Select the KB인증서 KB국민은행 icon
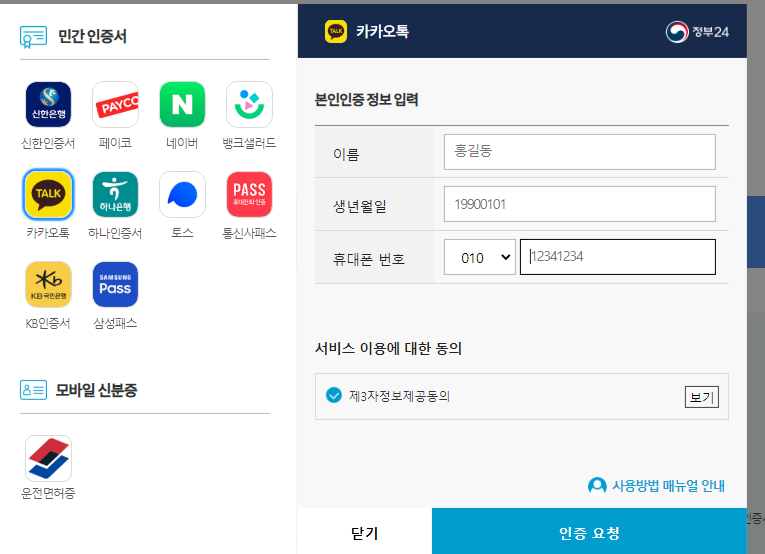This screenshot has height=554, width=765. 48,284
